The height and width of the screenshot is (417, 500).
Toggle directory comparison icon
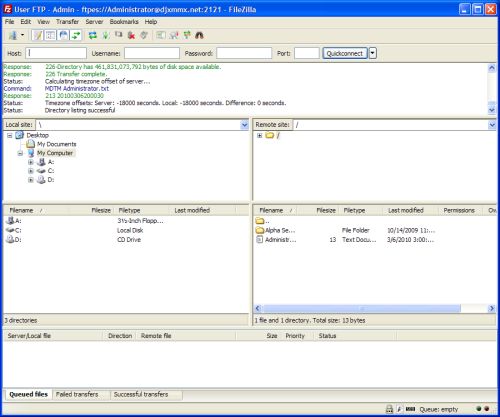point(174,35)
